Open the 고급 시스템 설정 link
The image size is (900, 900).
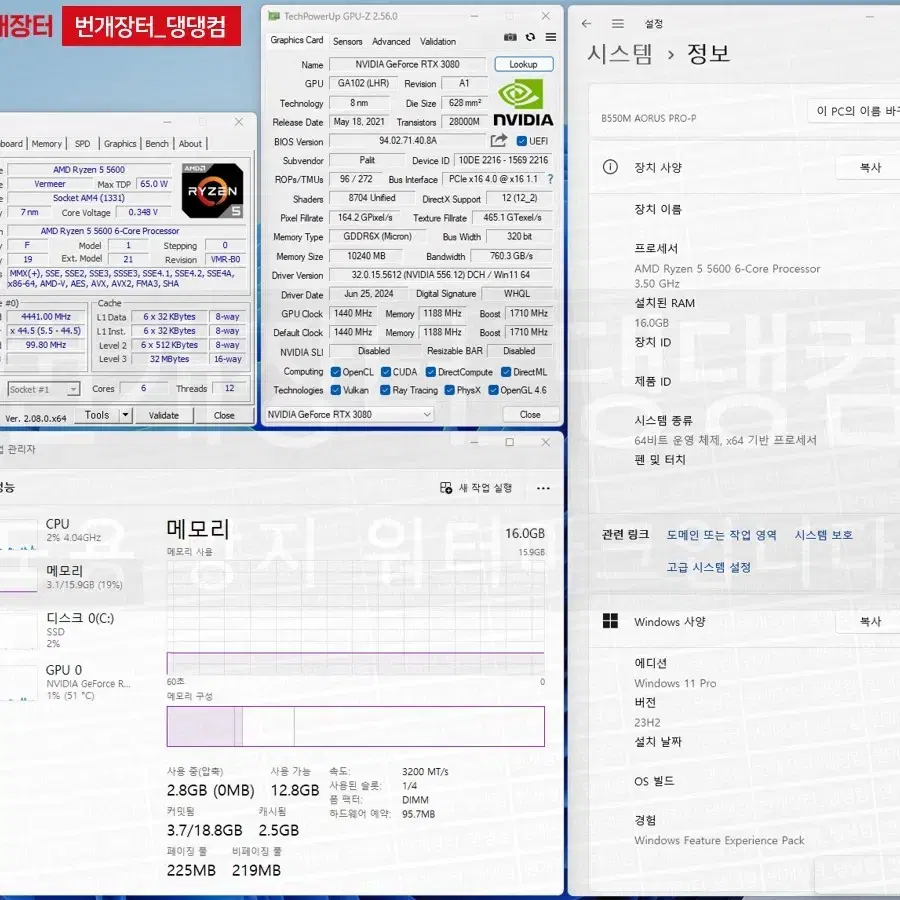[x=708, y=567]
